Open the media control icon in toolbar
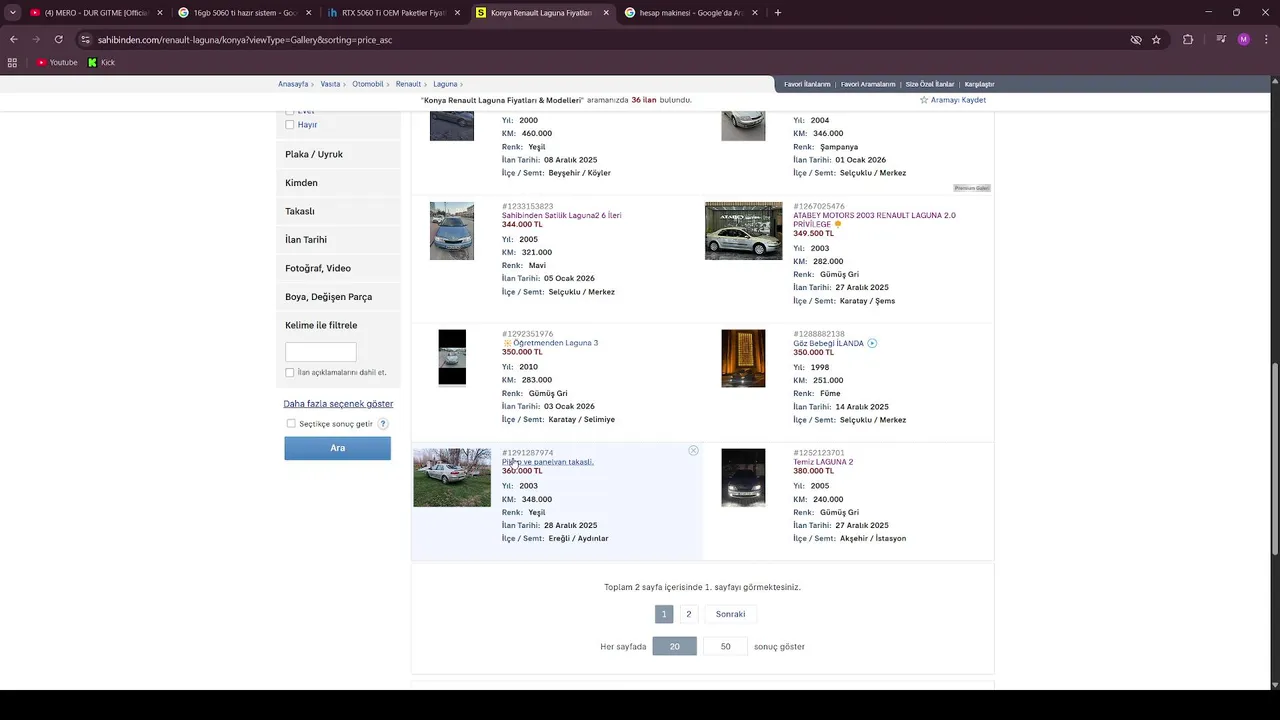The image size is (1280, 720). (1221, 40)
